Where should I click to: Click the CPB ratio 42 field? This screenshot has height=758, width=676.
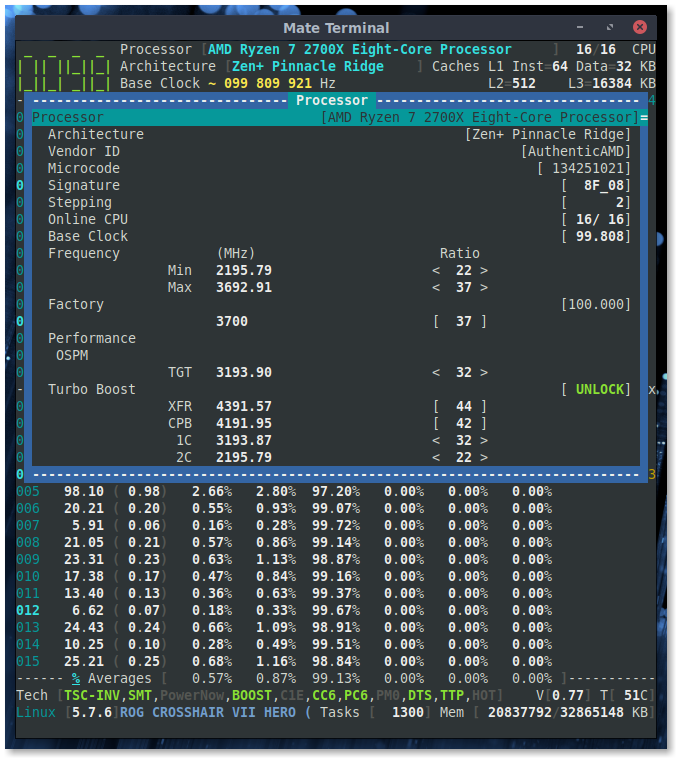pos(460,423)
